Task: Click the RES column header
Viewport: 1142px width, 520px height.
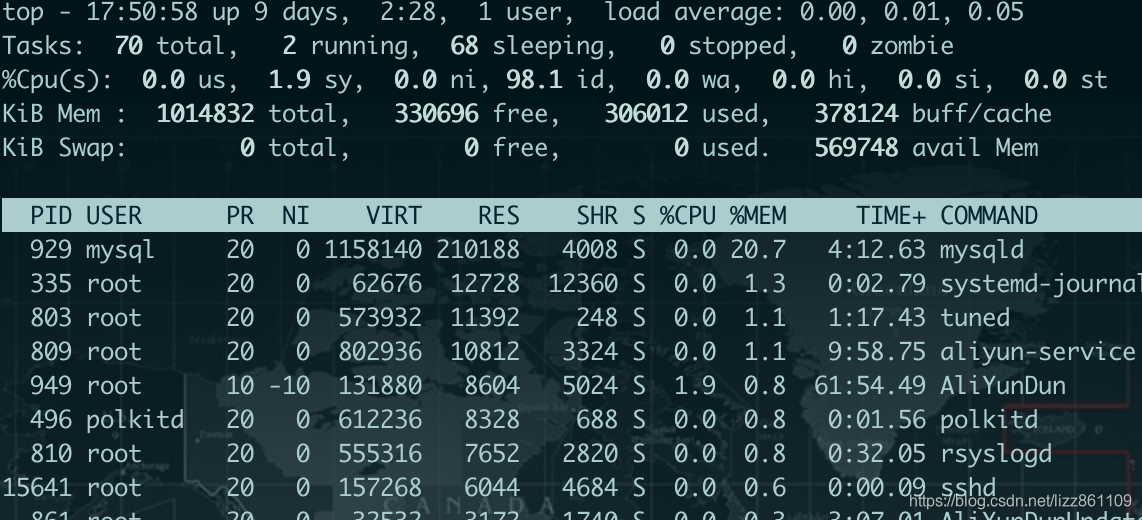Action: (x=499, y=216)
